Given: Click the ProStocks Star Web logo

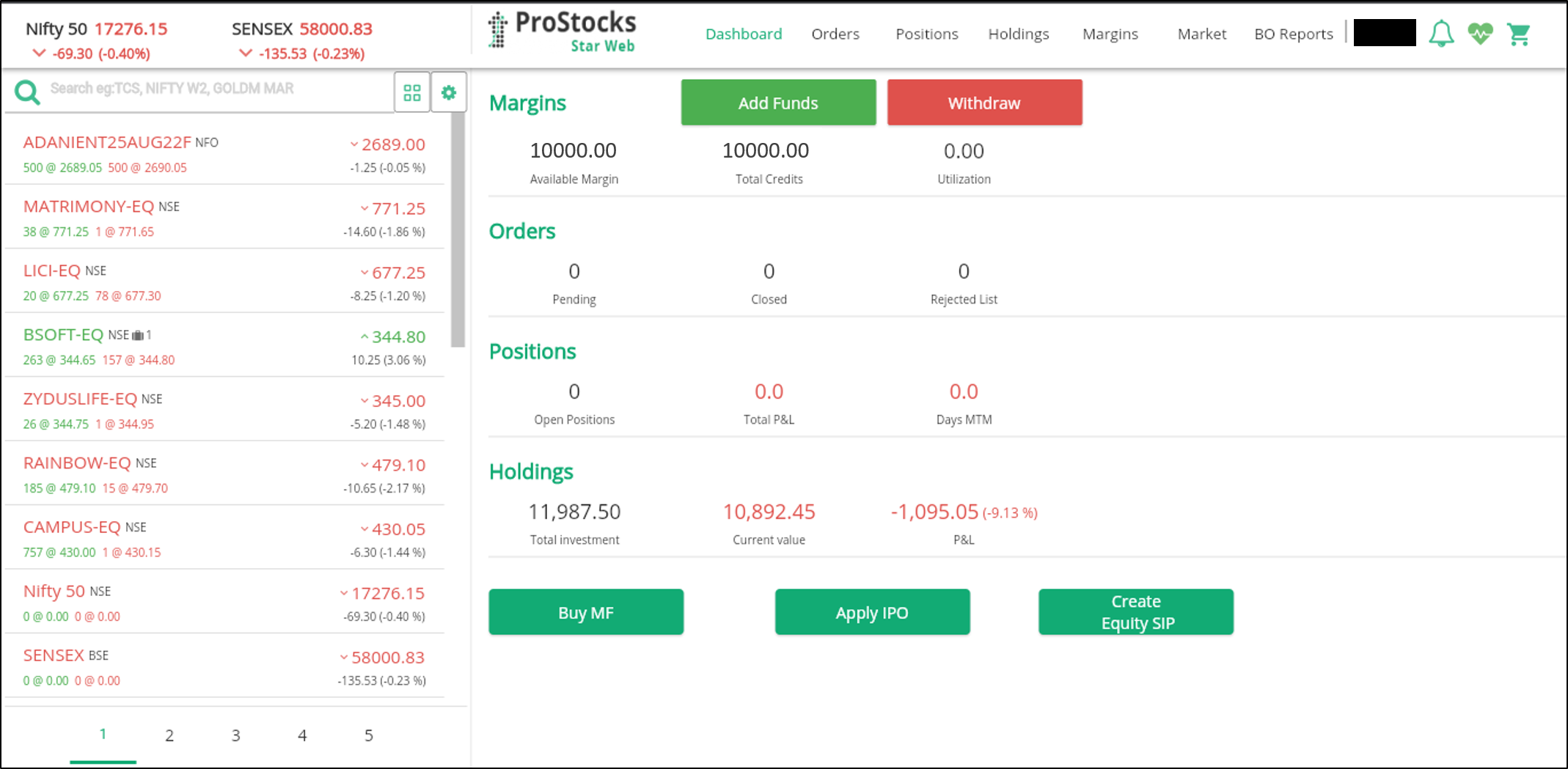Looking at the screenshot, I should pyautogui.click(x=562, y=32).
